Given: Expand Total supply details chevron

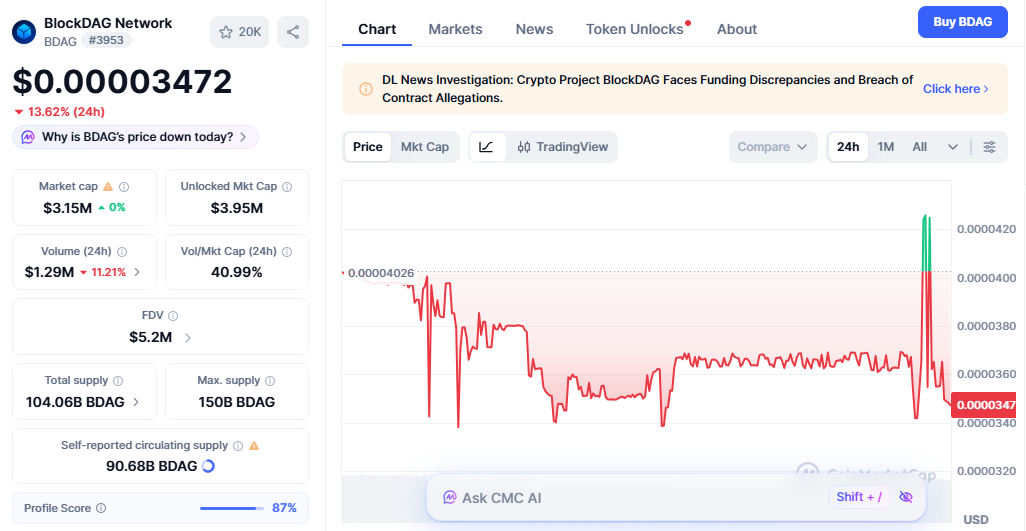Looking at the screenshot, I should pos(136,402).
